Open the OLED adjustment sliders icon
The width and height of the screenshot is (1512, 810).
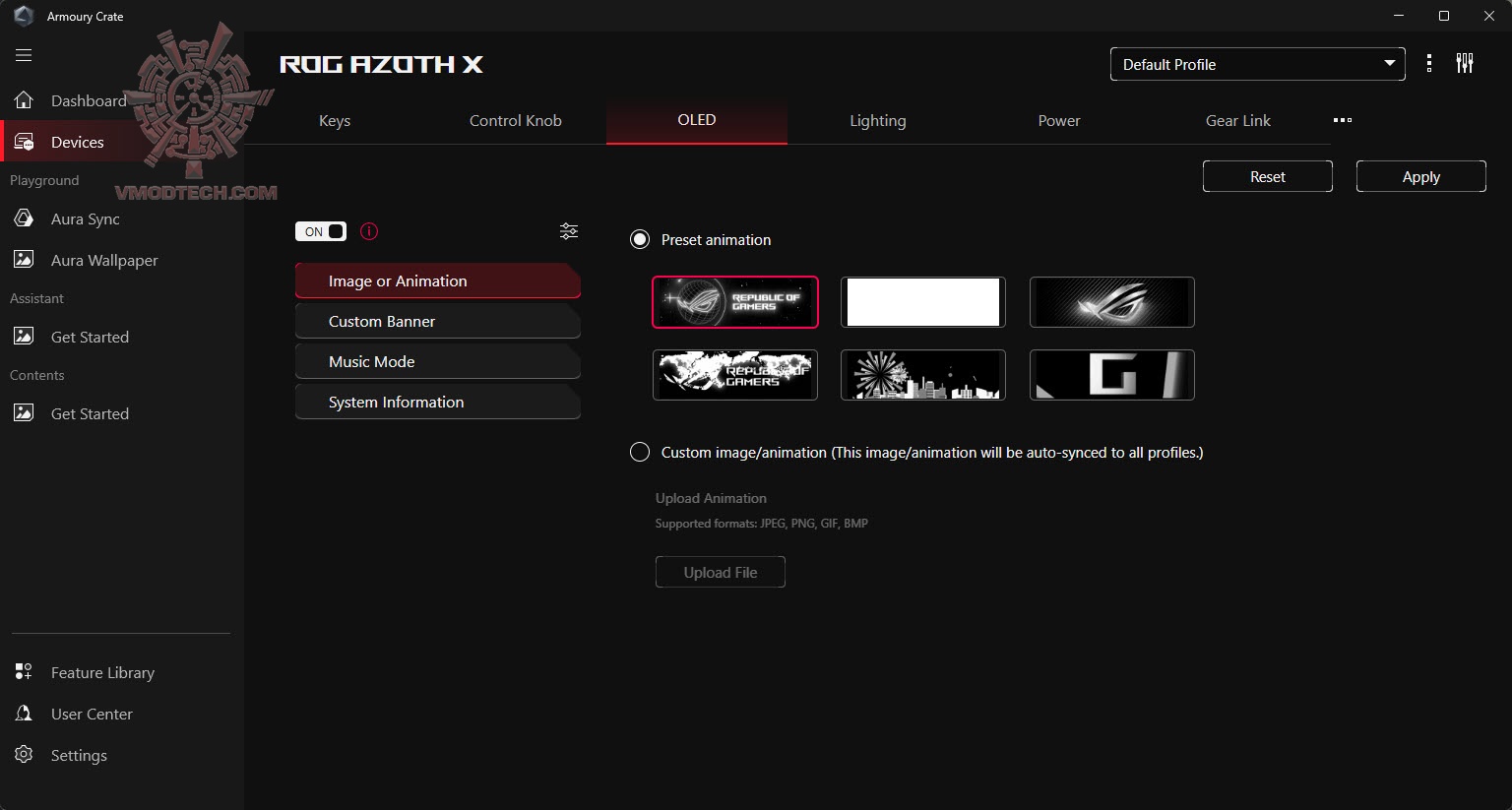tap(569, 231)
